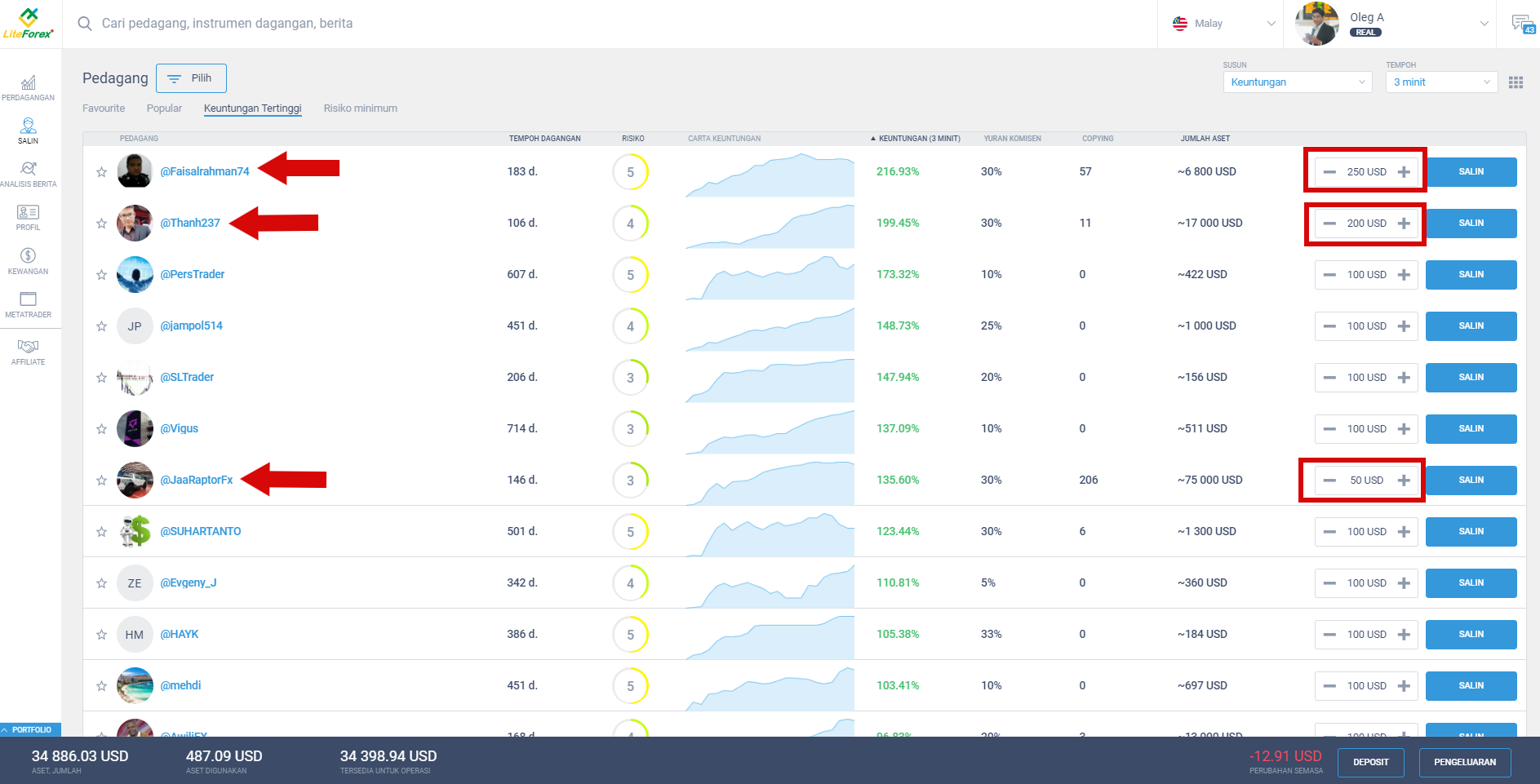Open the Vigus trader avatar
The width and height of the screenshot is (1540, 784).
tap(135, 429)
